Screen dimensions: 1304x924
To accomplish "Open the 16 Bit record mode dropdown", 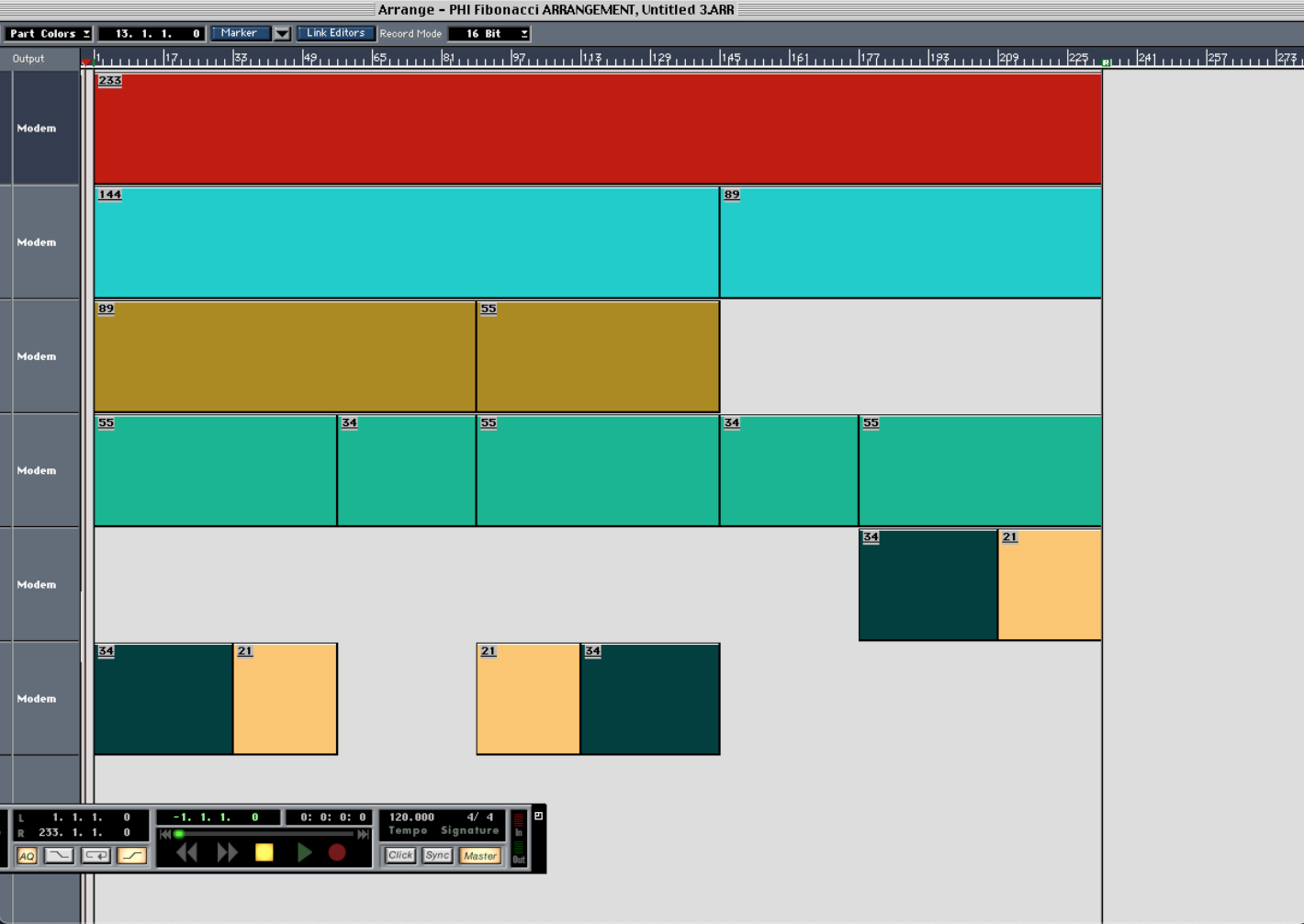I will click(x=489, y=33).
